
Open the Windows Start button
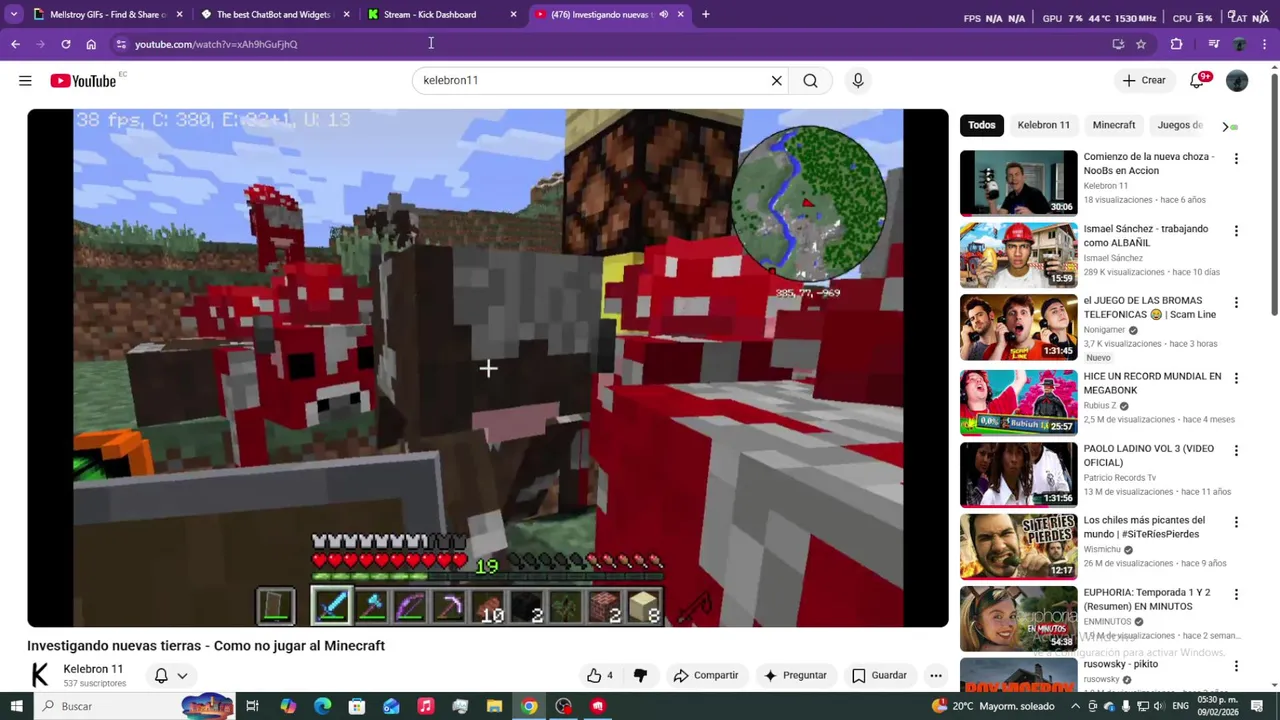coord(16,706)
